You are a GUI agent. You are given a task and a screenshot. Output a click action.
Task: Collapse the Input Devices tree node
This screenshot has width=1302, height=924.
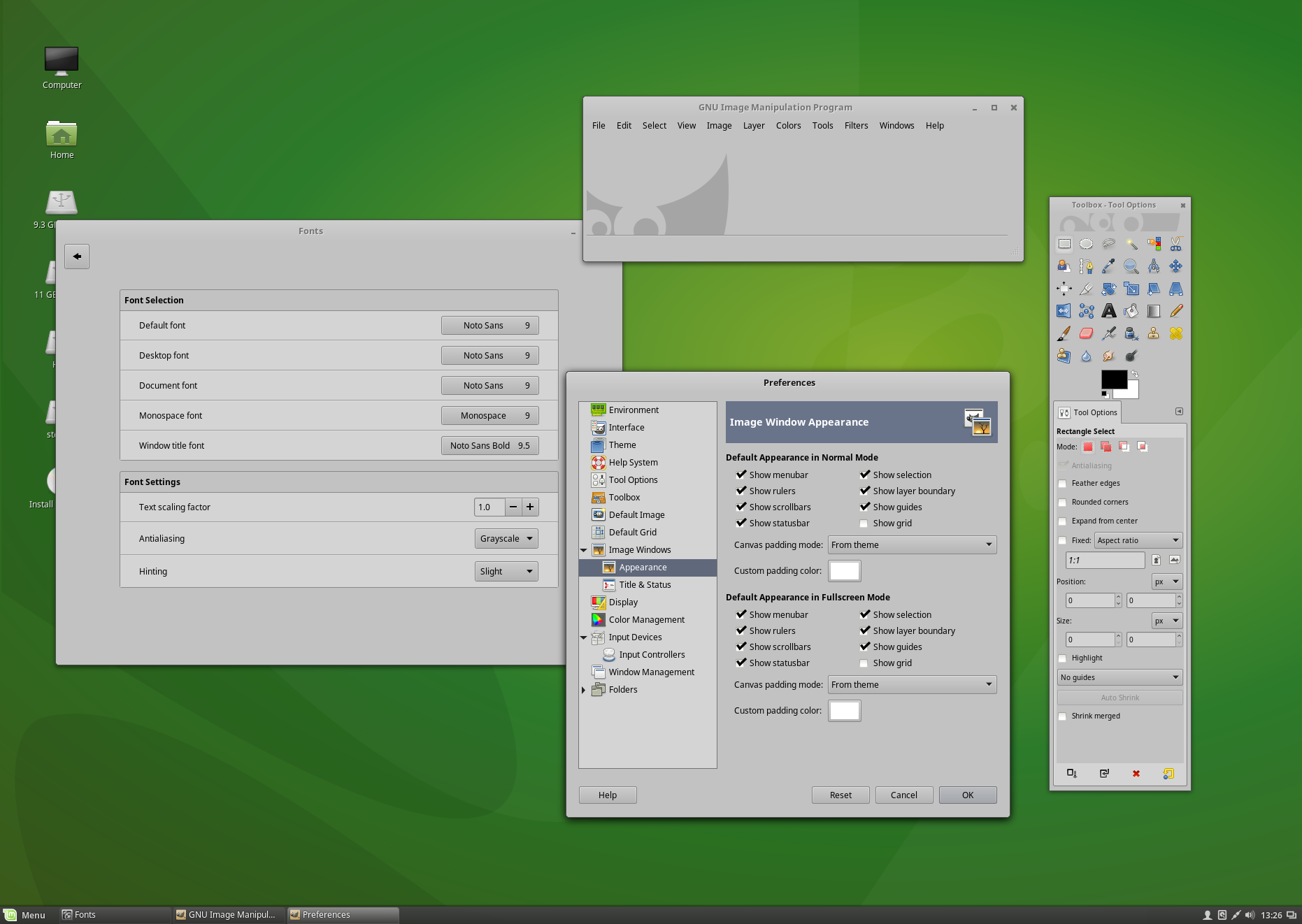[x=584, y=637]
